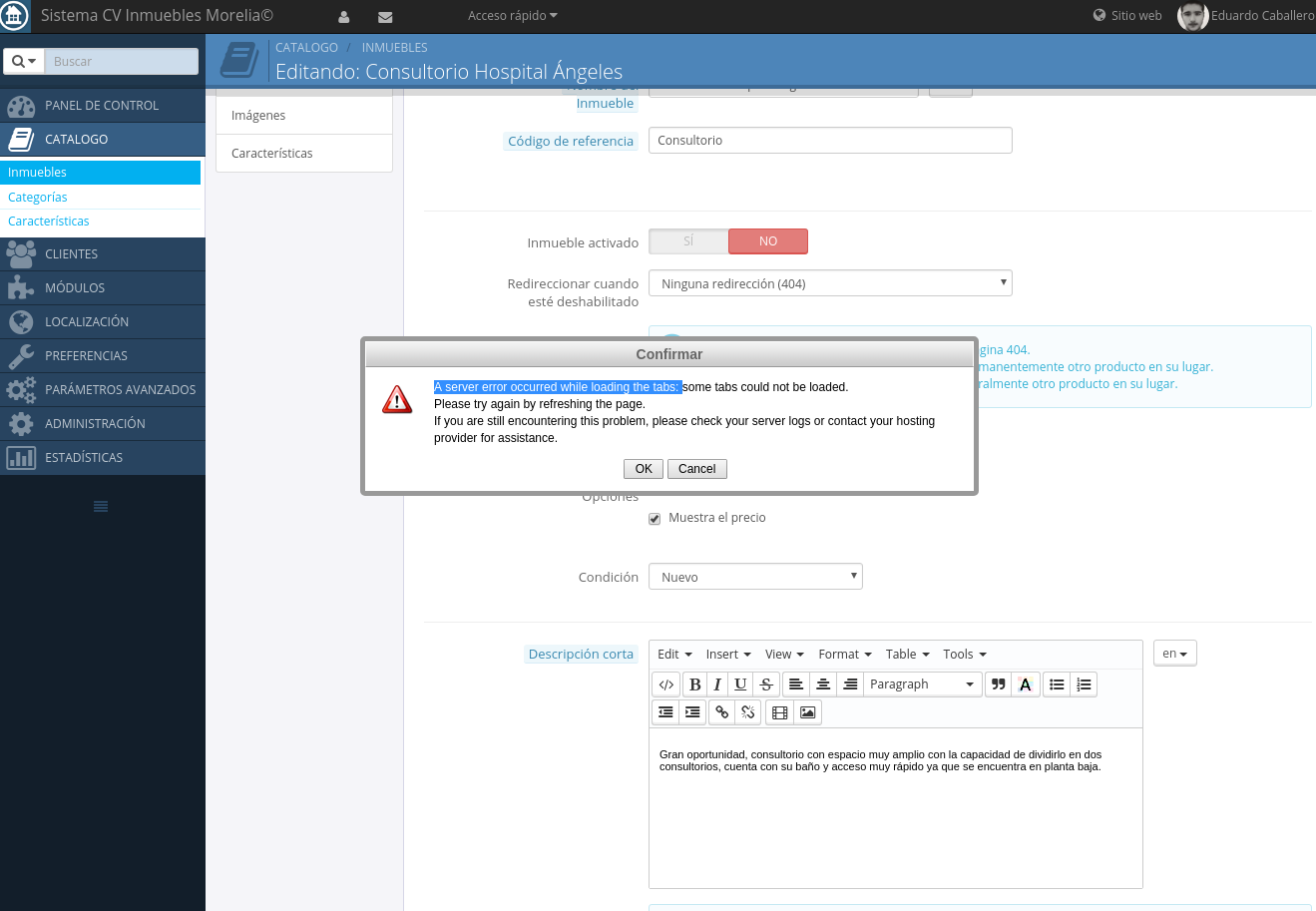
Task: Open the CATALOGO sidebar section
Action: click(x=103, y=140)
